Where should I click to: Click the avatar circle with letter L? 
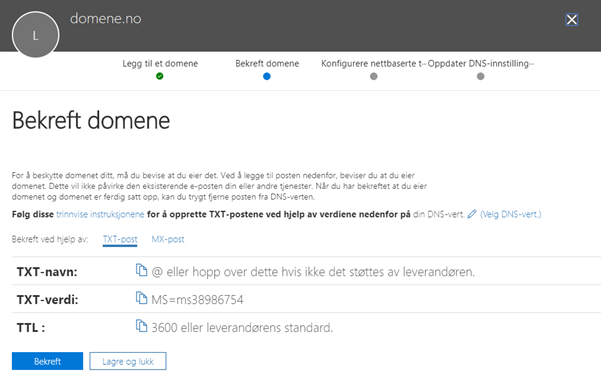[x=36, y=35]
